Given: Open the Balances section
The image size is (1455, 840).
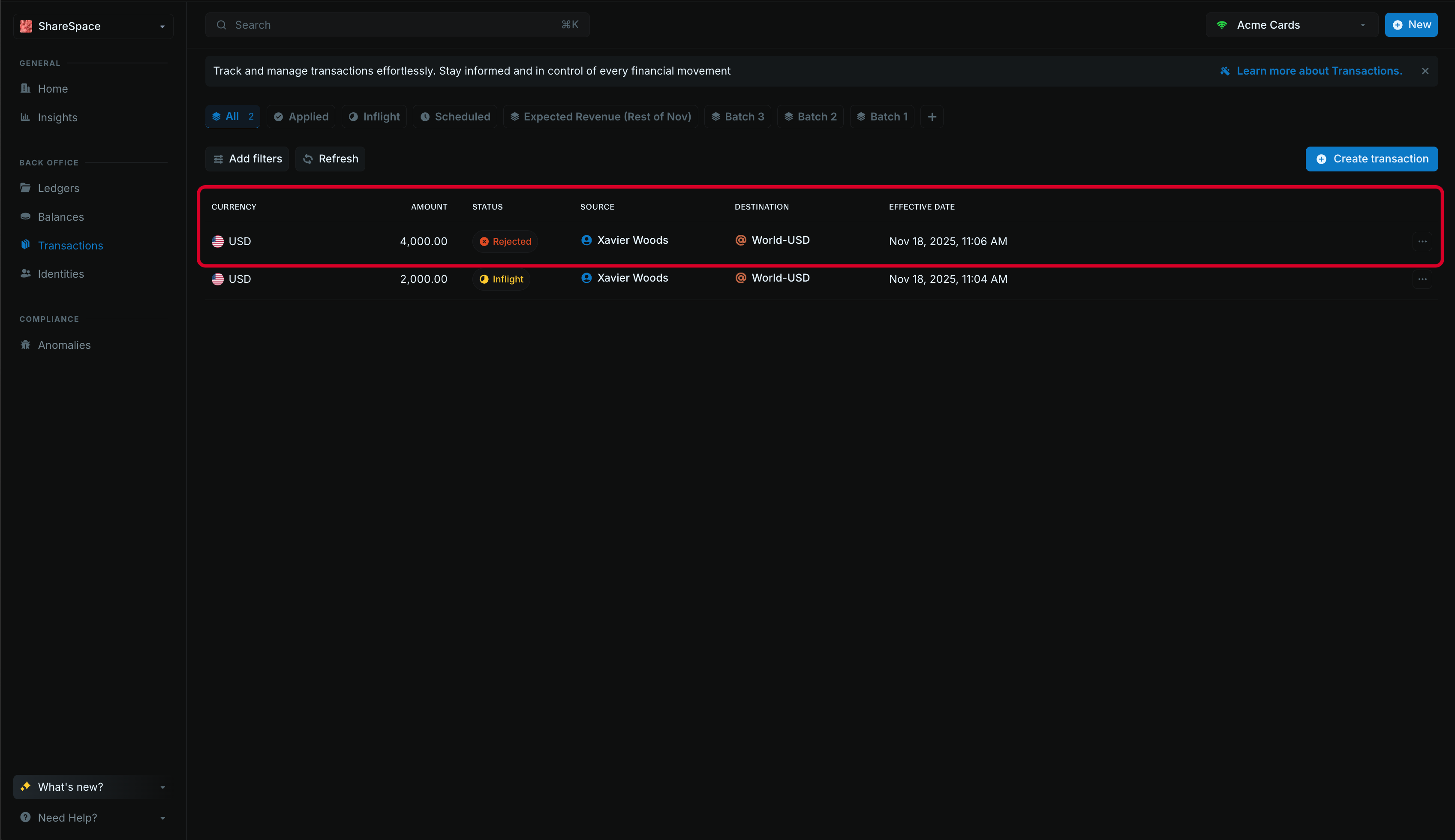Looking at the screenshot, I should tap(60, 217).
